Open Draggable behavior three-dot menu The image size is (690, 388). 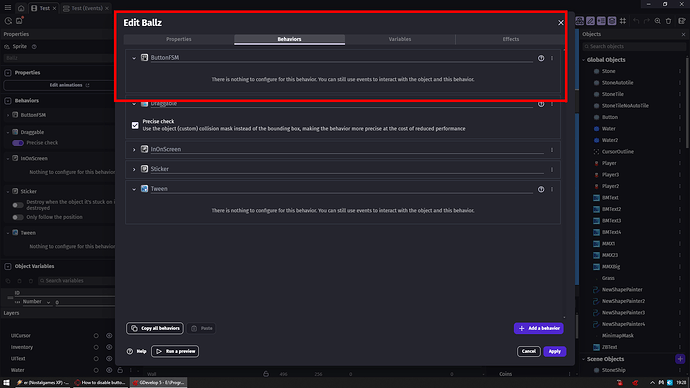[x=552, y=104]
